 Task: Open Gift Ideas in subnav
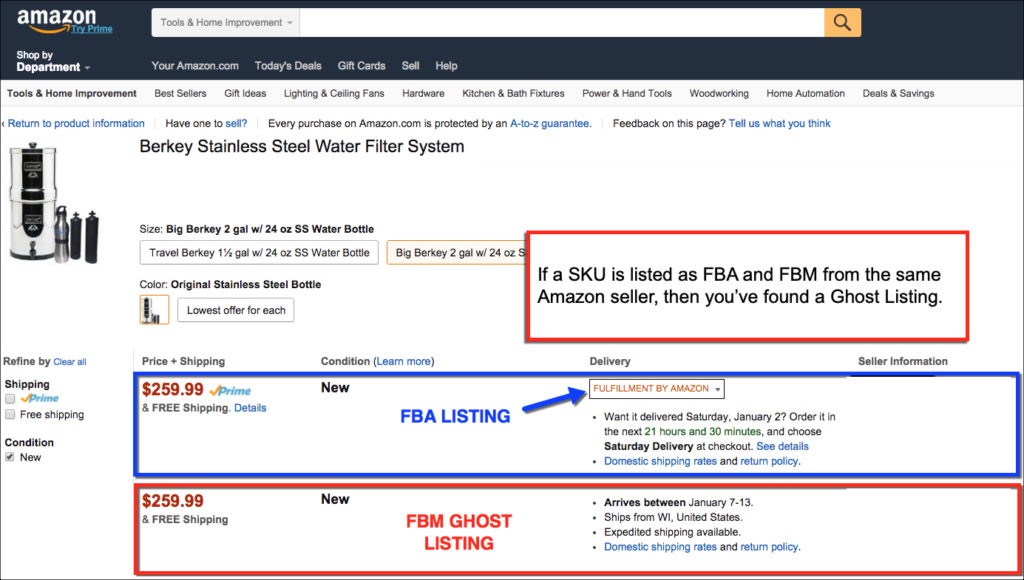(245, 93)
